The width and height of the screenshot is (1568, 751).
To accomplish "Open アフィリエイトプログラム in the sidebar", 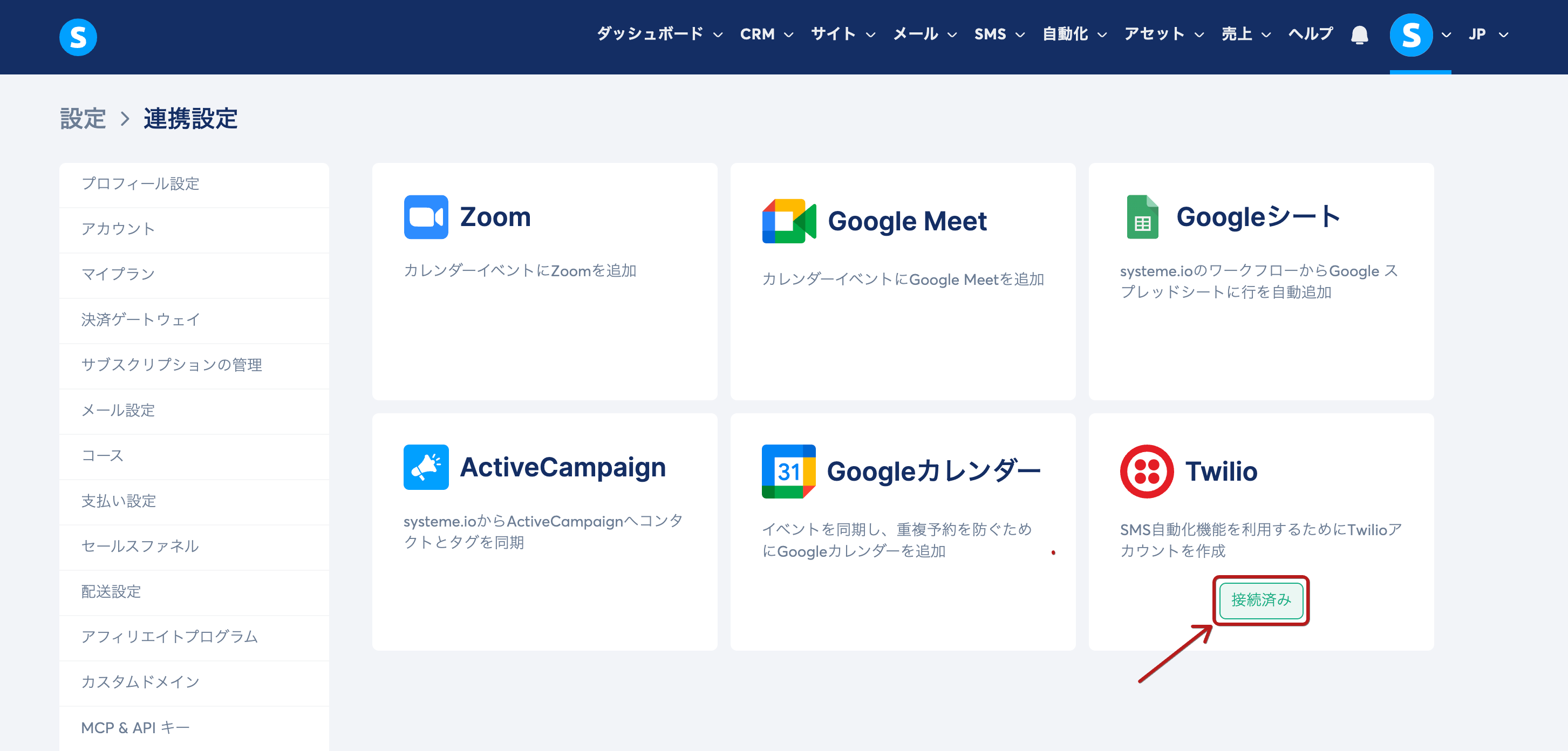I will pos(194,637).
